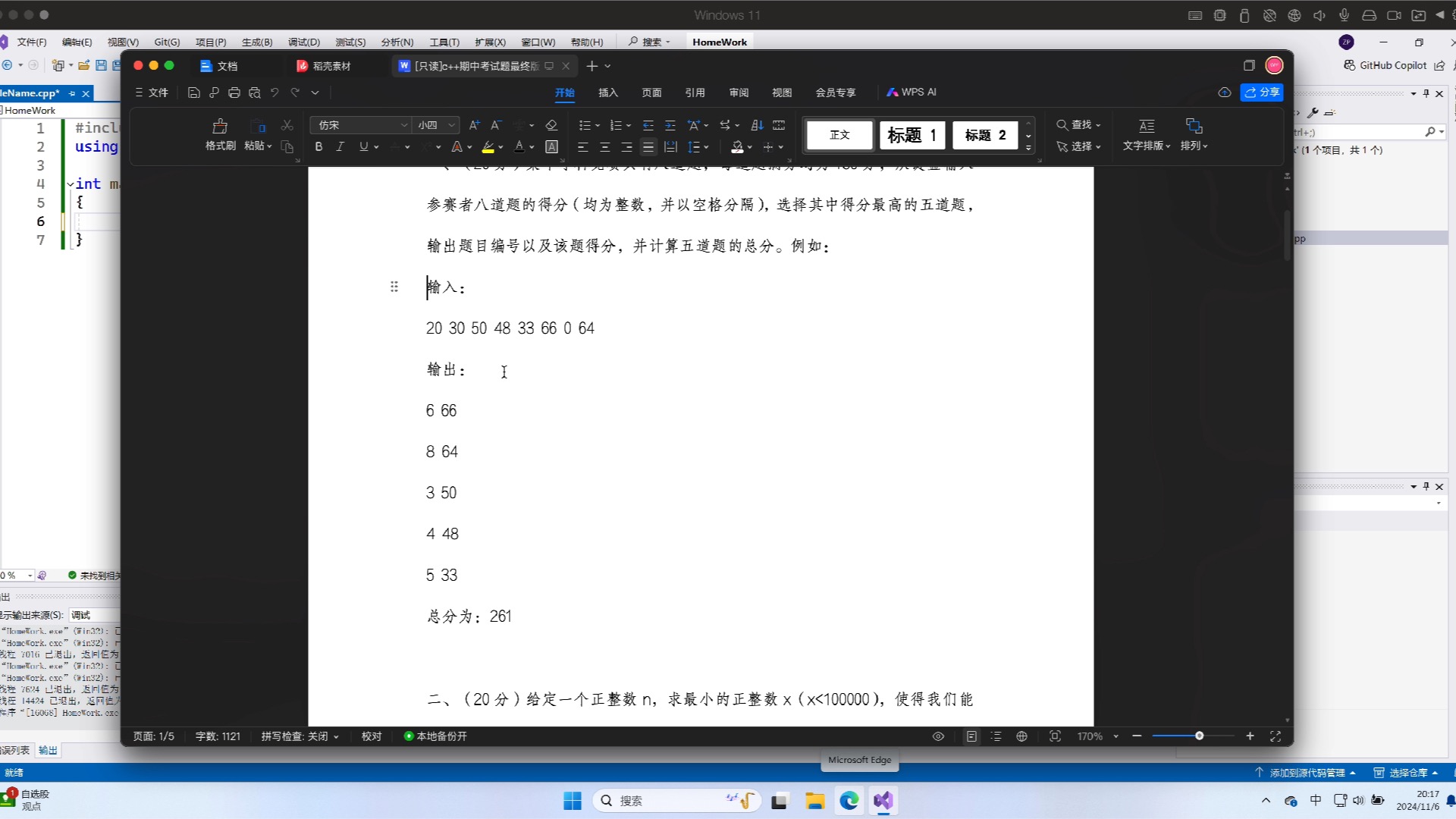Screen dimensions: 1456x819
Task: Click the Italic formatting icon
Action: click(341, 147)
